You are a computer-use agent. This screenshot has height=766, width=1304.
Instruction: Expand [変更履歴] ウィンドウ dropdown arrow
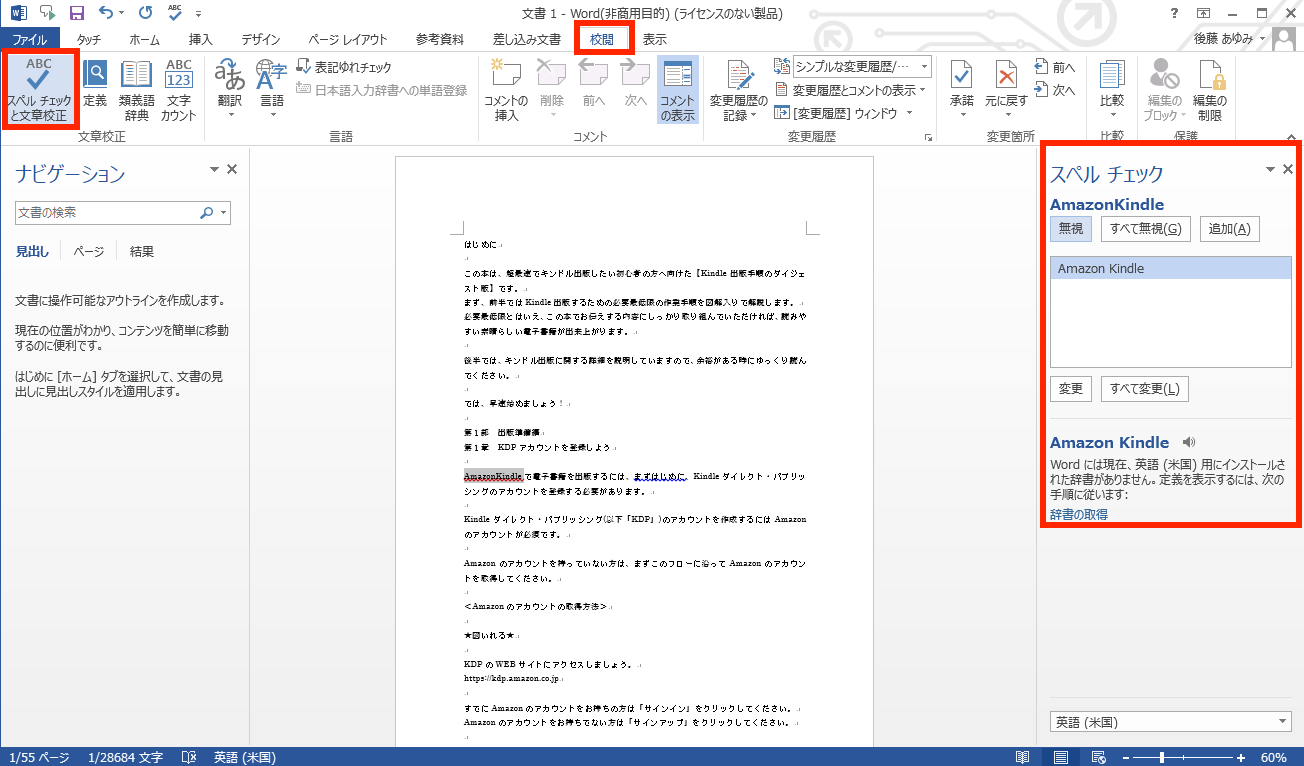click(910, 113)
